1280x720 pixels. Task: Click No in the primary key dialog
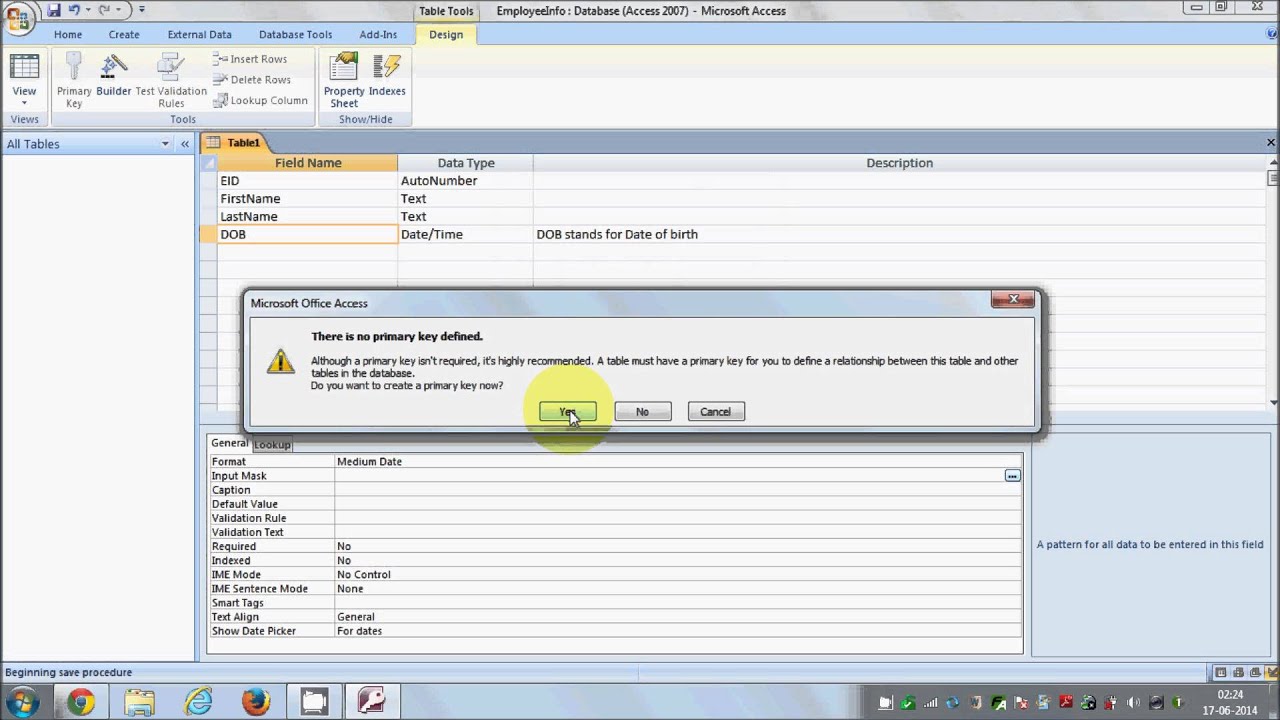642,412
